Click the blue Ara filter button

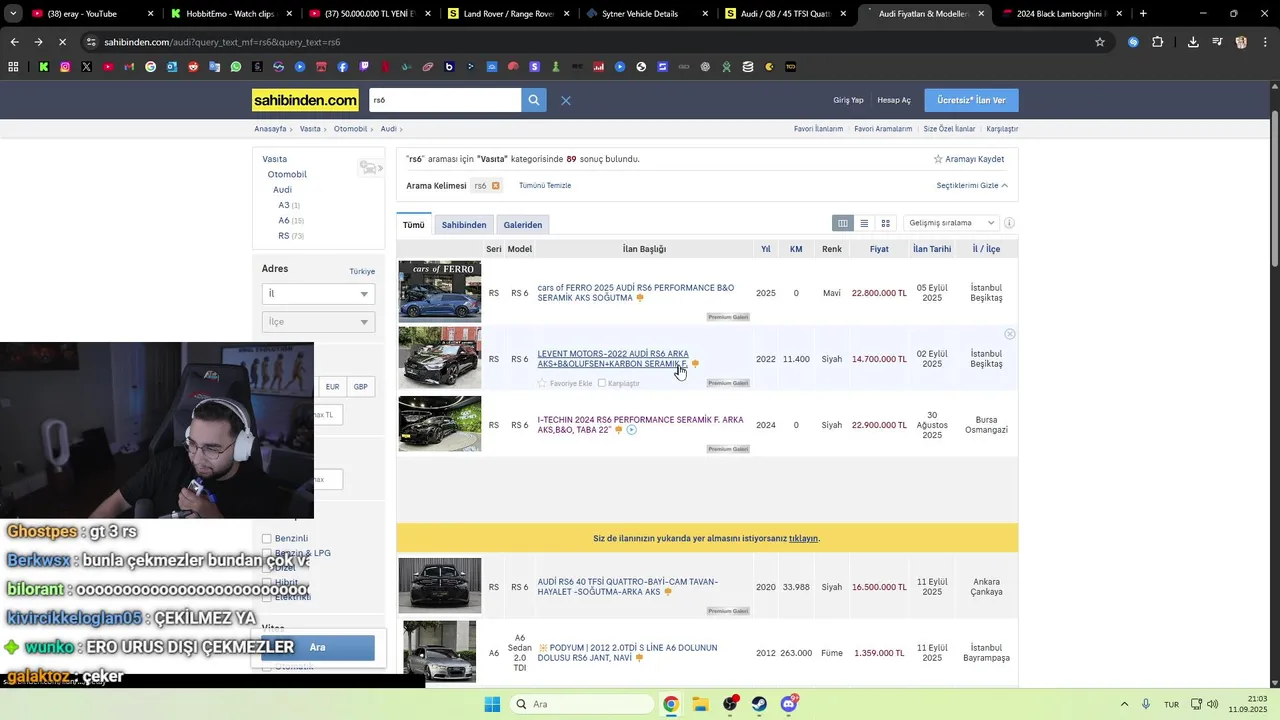click(x=318, y=647)
